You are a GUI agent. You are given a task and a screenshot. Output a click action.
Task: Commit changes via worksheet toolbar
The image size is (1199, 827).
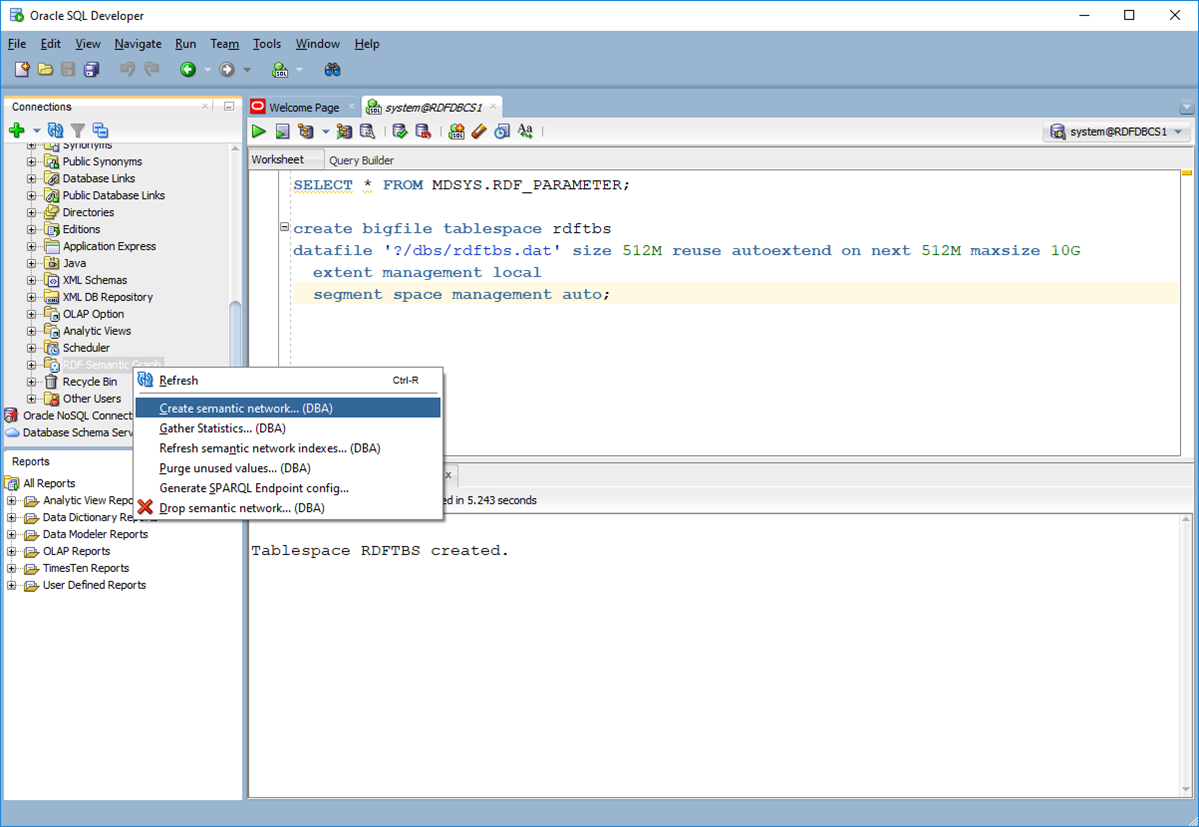[400, 131]
